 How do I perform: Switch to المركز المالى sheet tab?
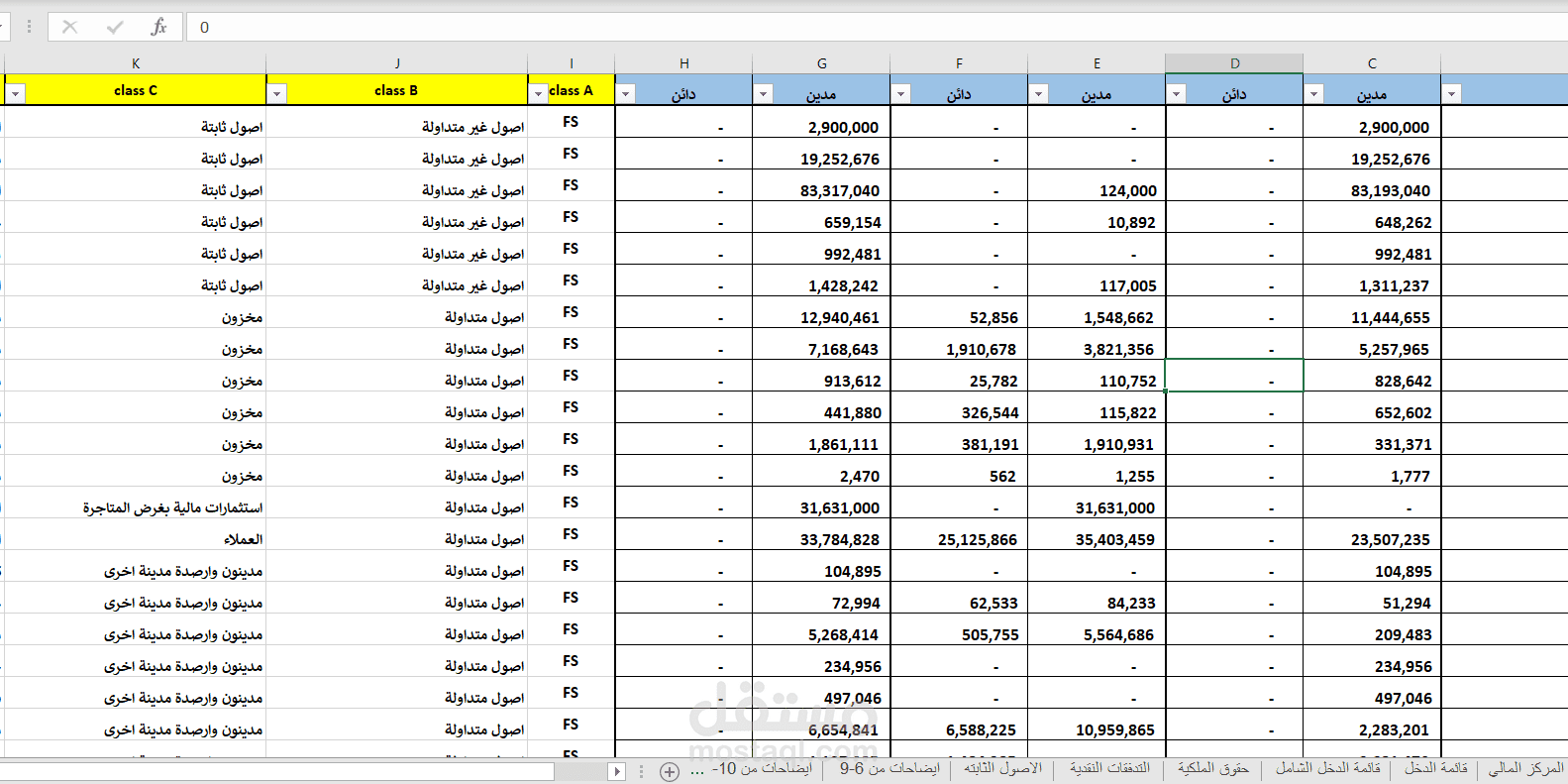[x=1525, y=768]
